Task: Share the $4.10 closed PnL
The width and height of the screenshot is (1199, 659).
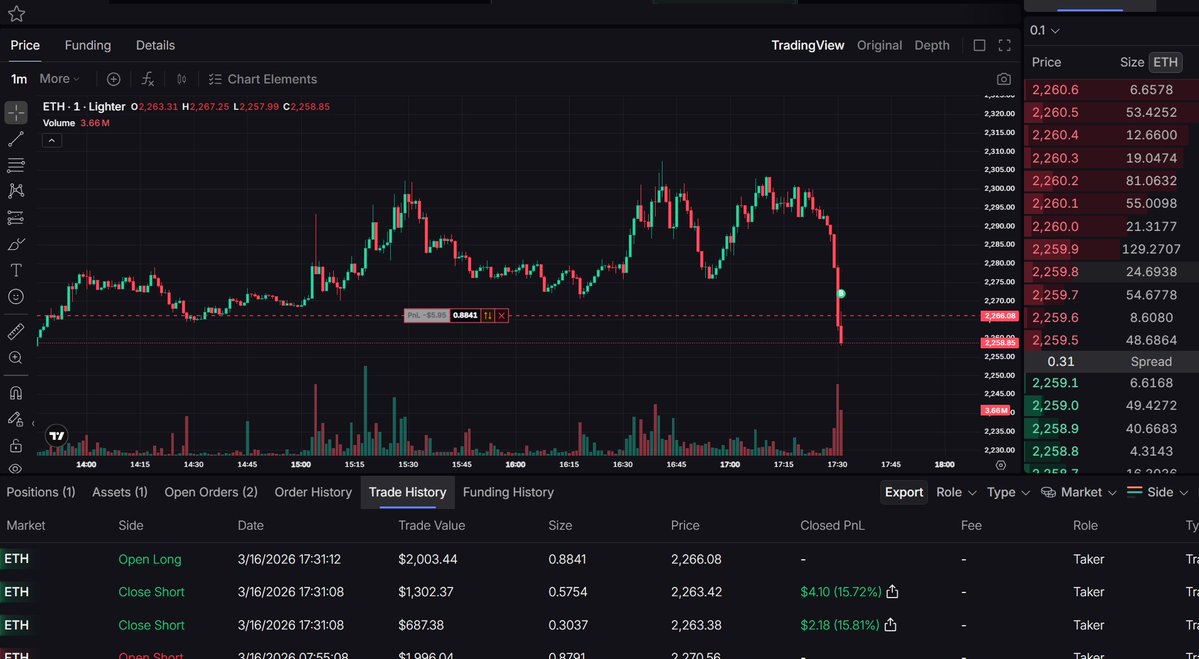Action: coord(892,592)
